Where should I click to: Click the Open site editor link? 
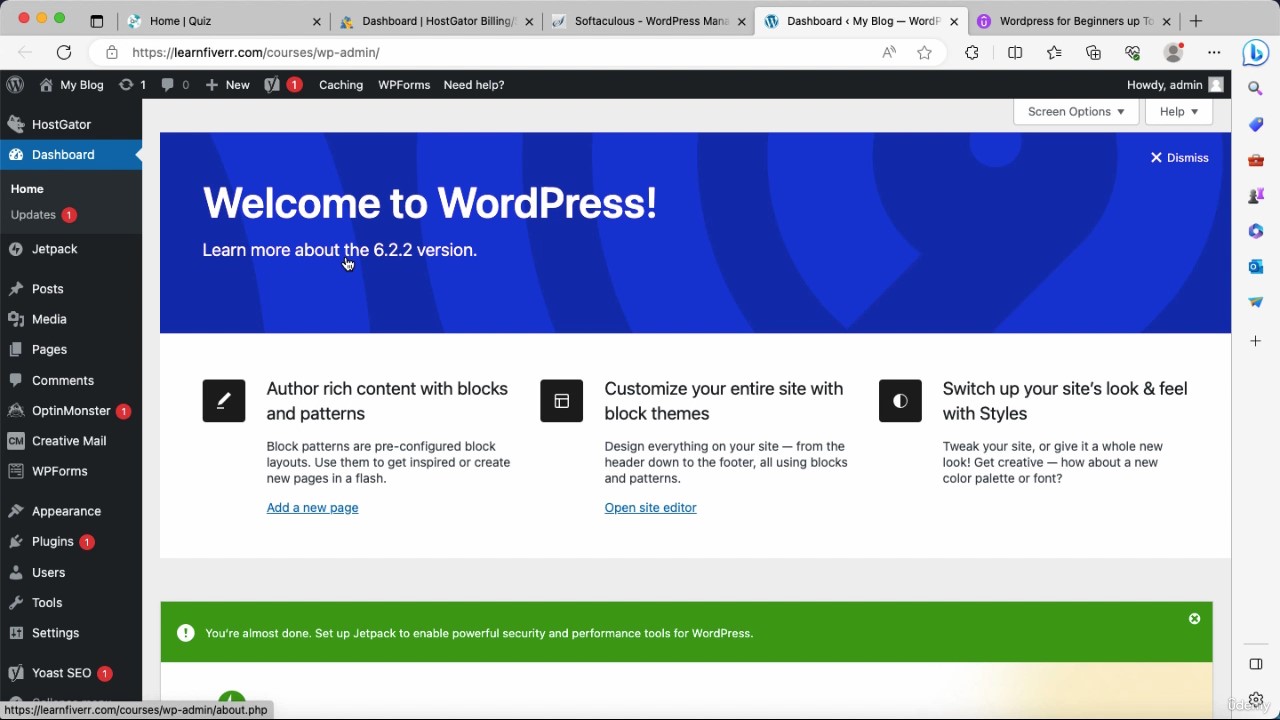[650, 508]
